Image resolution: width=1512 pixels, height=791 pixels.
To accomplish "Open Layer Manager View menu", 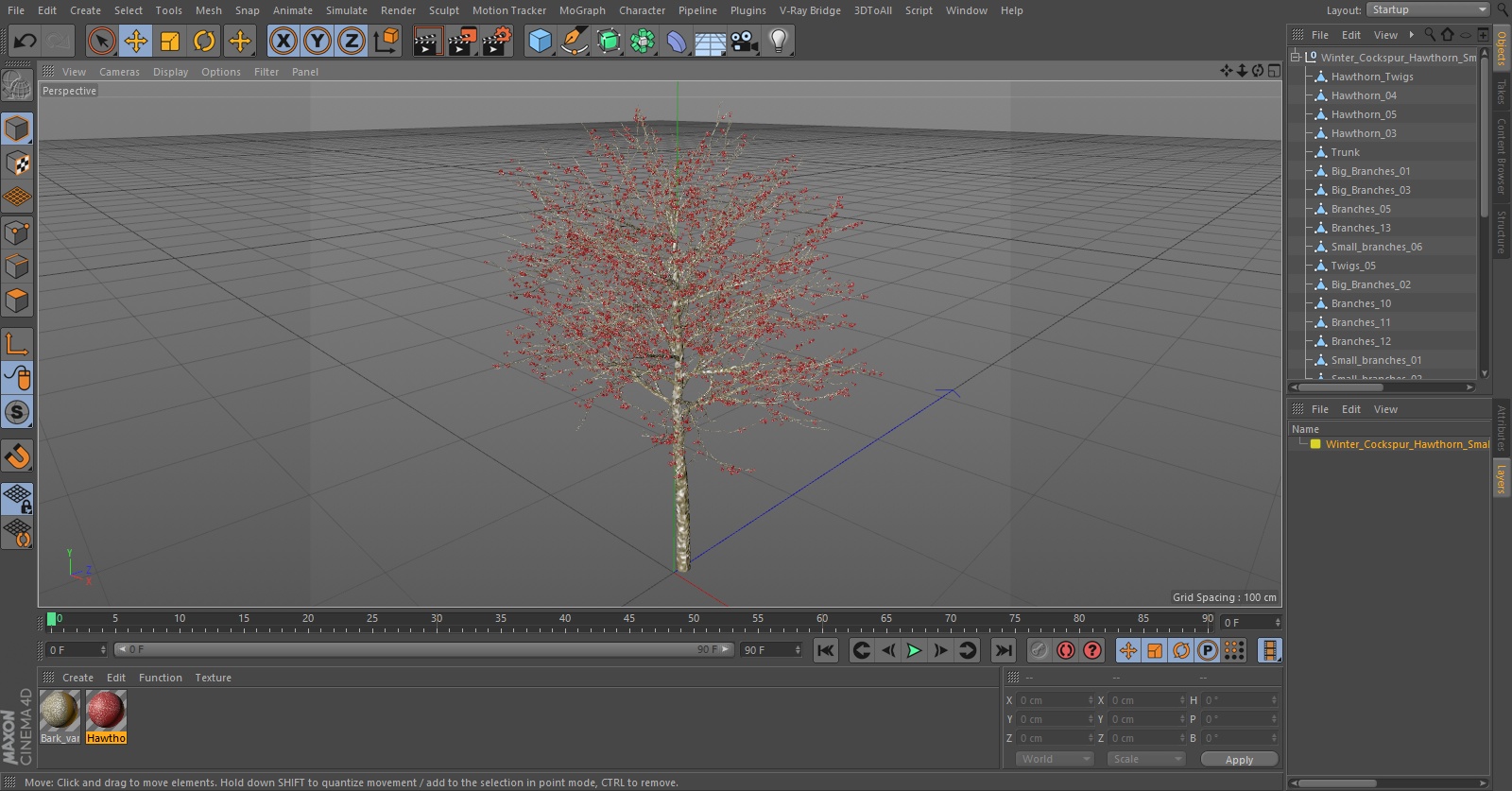I will click(x=1385, y=409).
